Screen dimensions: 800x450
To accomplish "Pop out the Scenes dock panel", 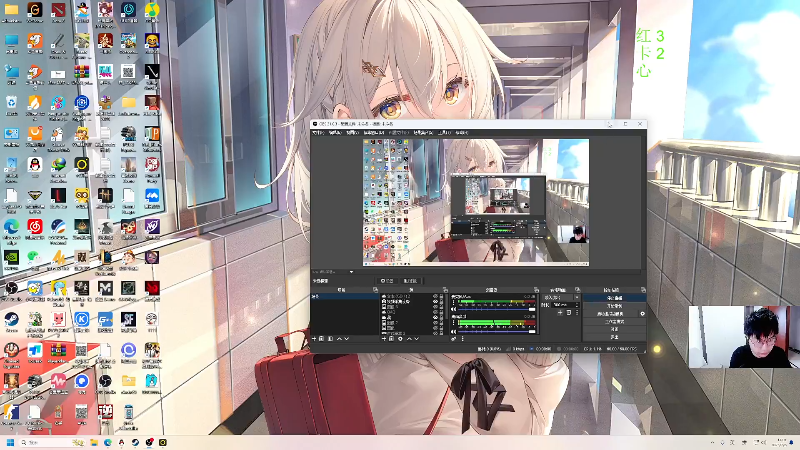I will click(x=376, y=290).
